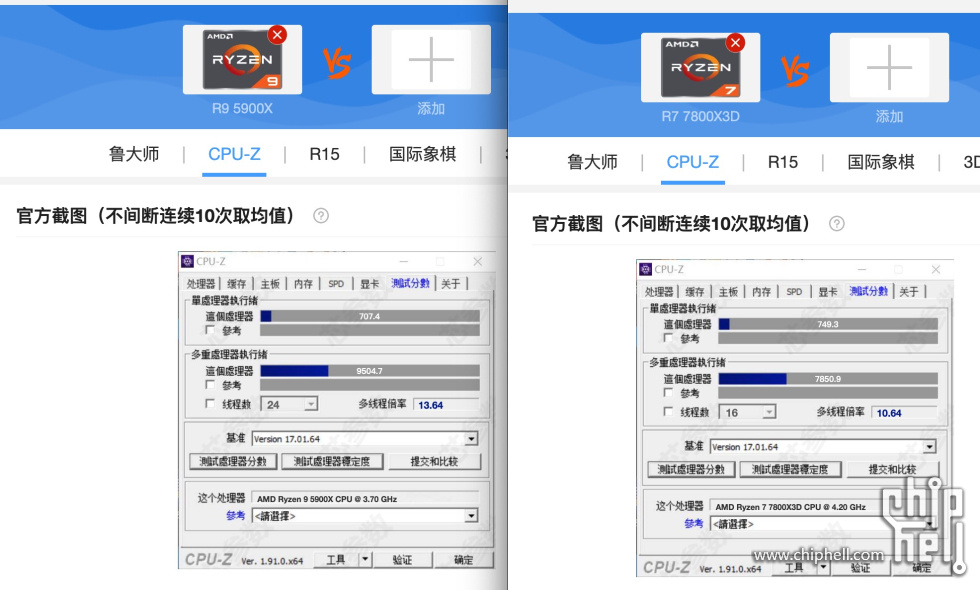Viewport: 980px width, 590px height.
Task: Open 基准 version dropdown in left CPU-Z
Action: [365, 439]
